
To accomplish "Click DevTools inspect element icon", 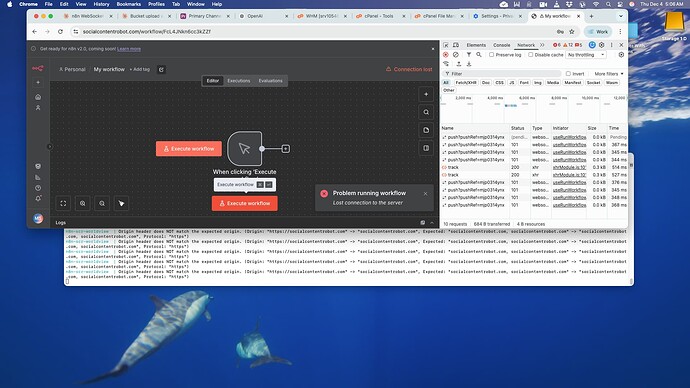I will point(446,45).
